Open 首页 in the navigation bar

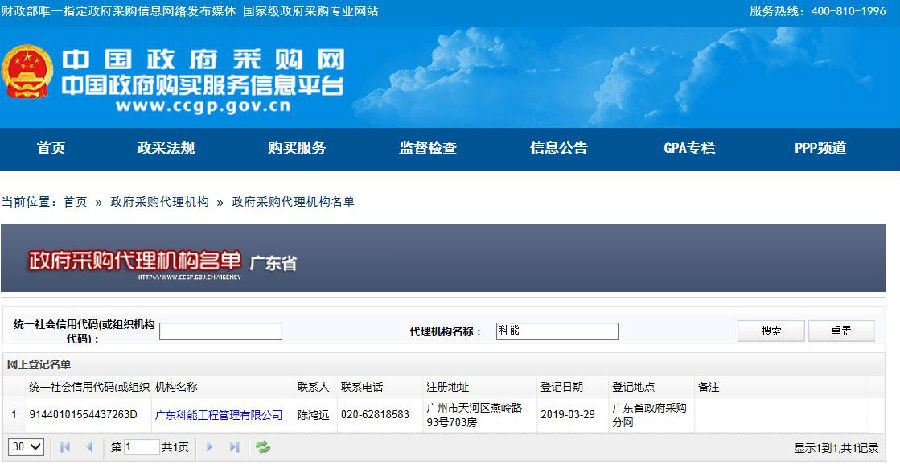coord(51,148)
